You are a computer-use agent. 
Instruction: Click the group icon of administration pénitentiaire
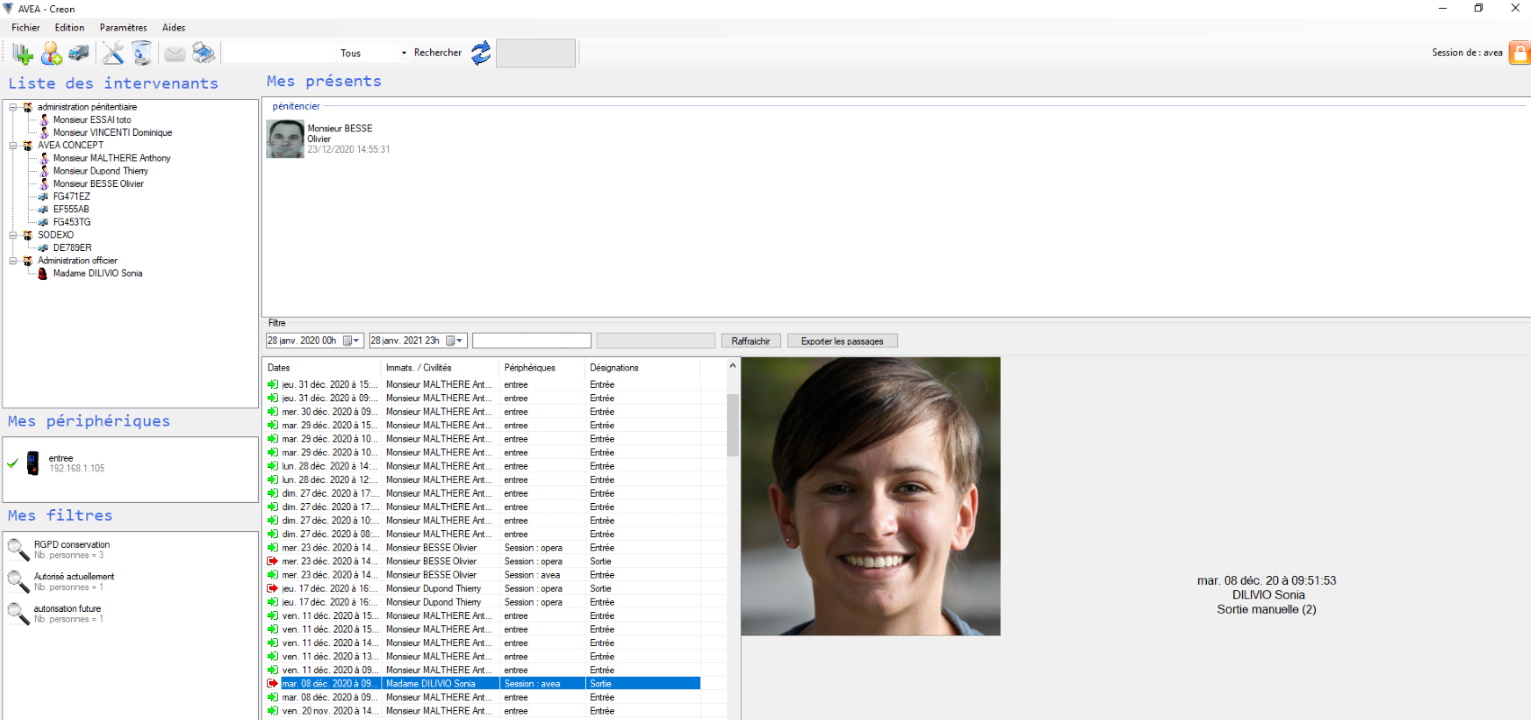point(28,107)
